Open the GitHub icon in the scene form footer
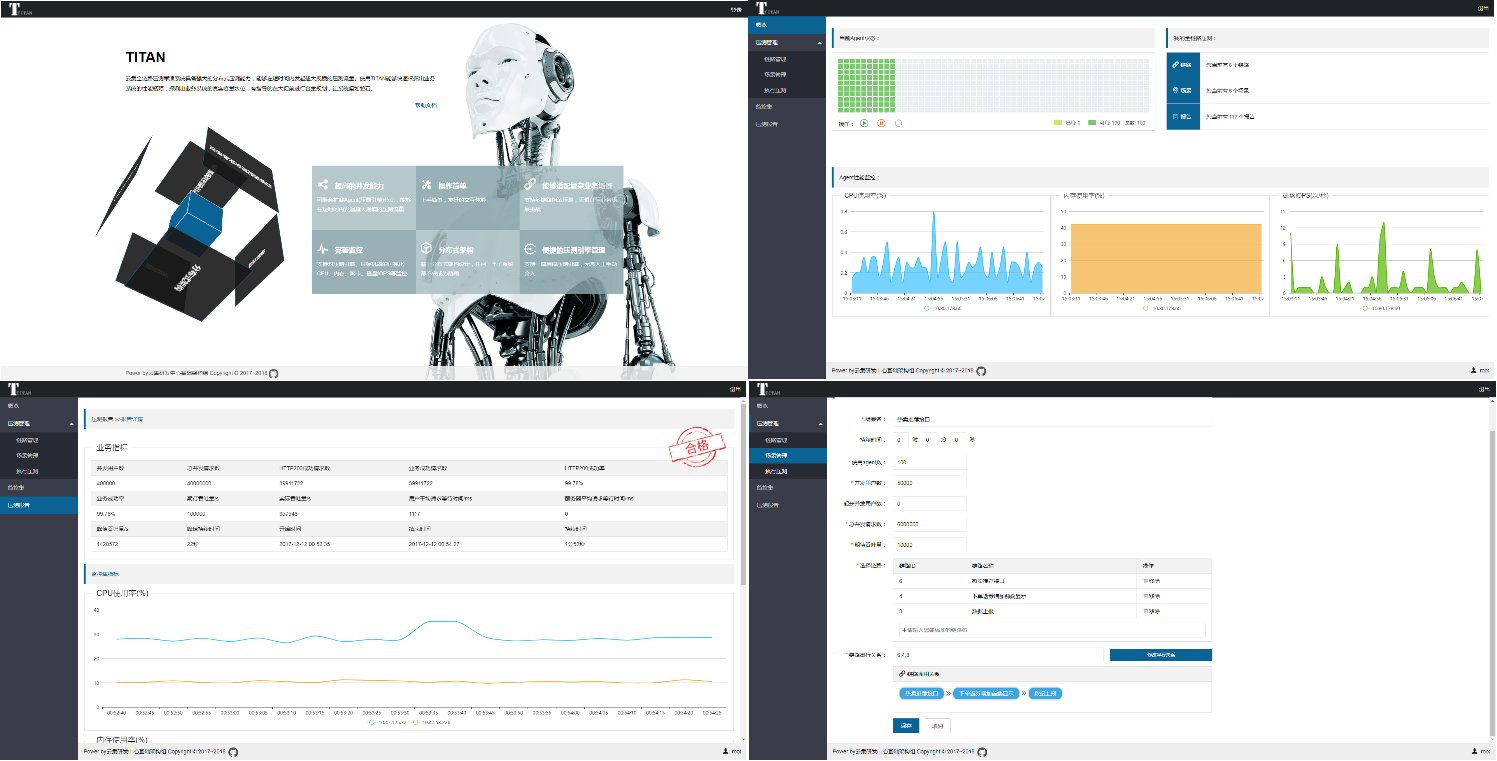Screen dimensions: 1497x761 [x=980, y=751]
